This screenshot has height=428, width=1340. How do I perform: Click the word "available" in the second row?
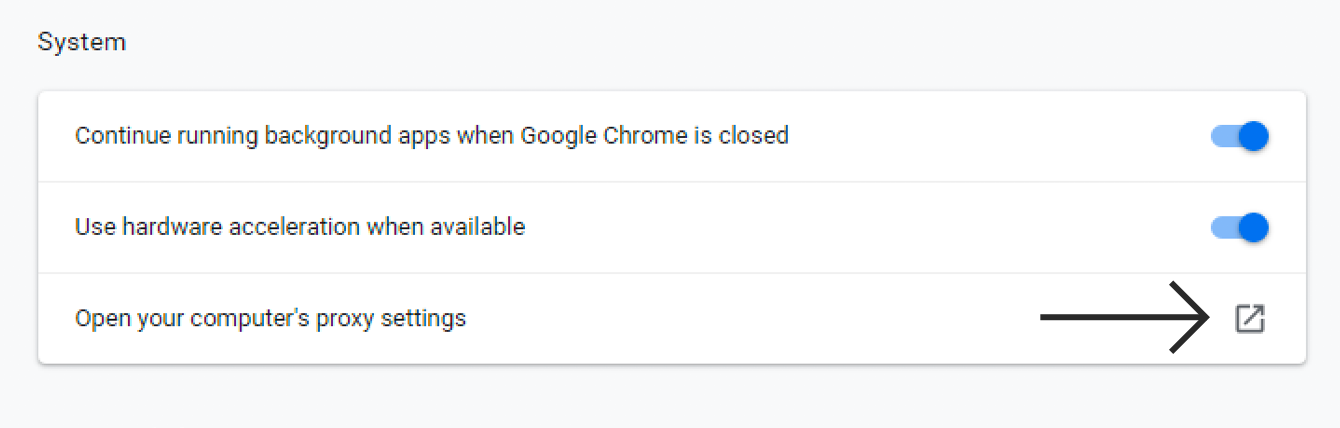point(477,227)
